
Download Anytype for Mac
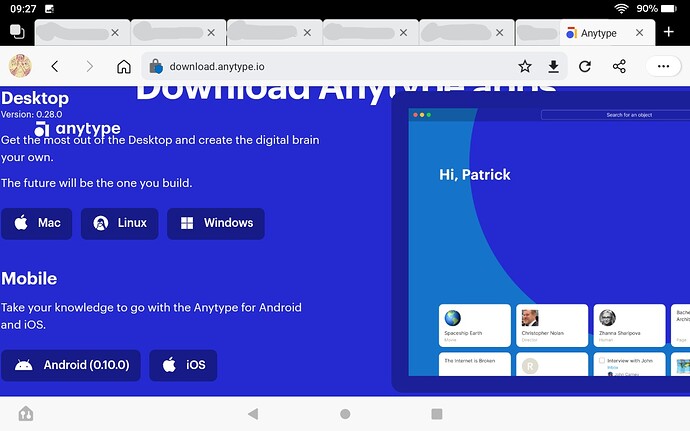(x=36, y=223)
